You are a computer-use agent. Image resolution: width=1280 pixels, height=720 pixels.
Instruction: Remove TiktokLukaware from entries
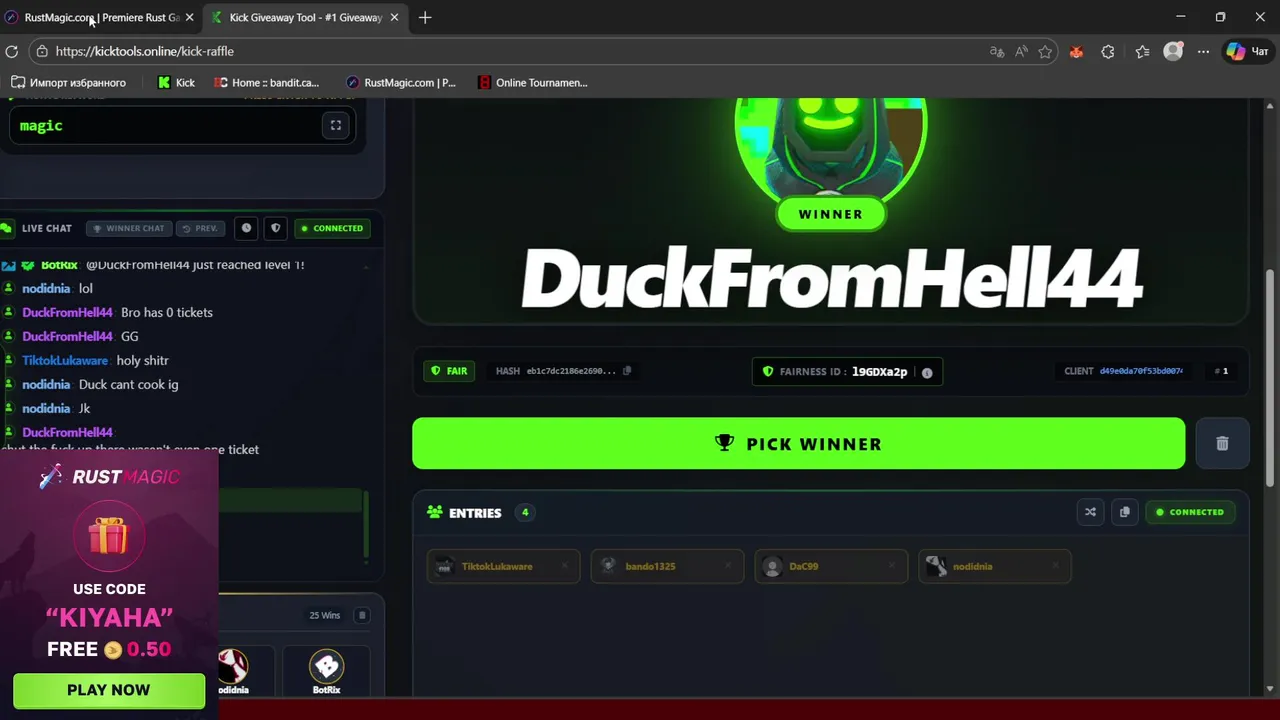coord(564,566)
